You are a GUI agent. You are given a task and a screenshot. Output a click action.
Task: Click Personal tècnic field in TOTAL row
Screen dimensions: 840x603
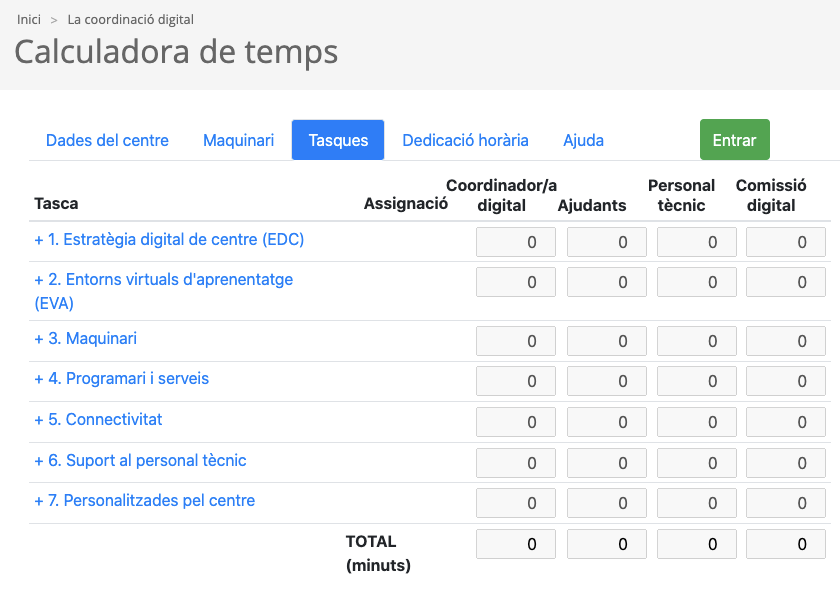pyautogui.click(x=696, y=544)
